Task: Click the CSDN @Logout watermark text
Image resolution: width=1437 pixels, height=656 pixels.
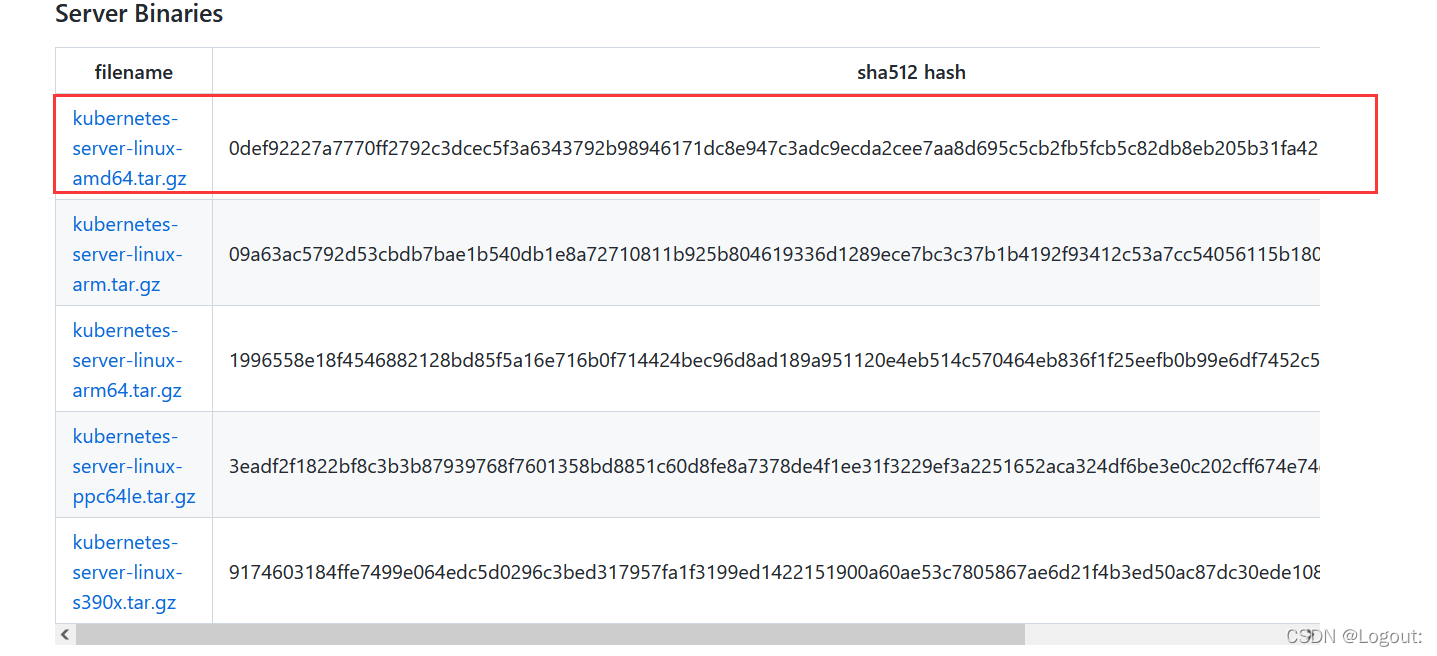Action: click(x=1354, y=636)
